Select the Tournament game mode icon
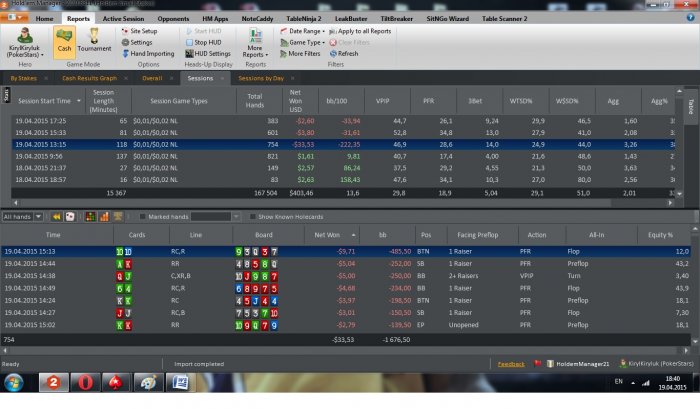 tap(94, 40)
